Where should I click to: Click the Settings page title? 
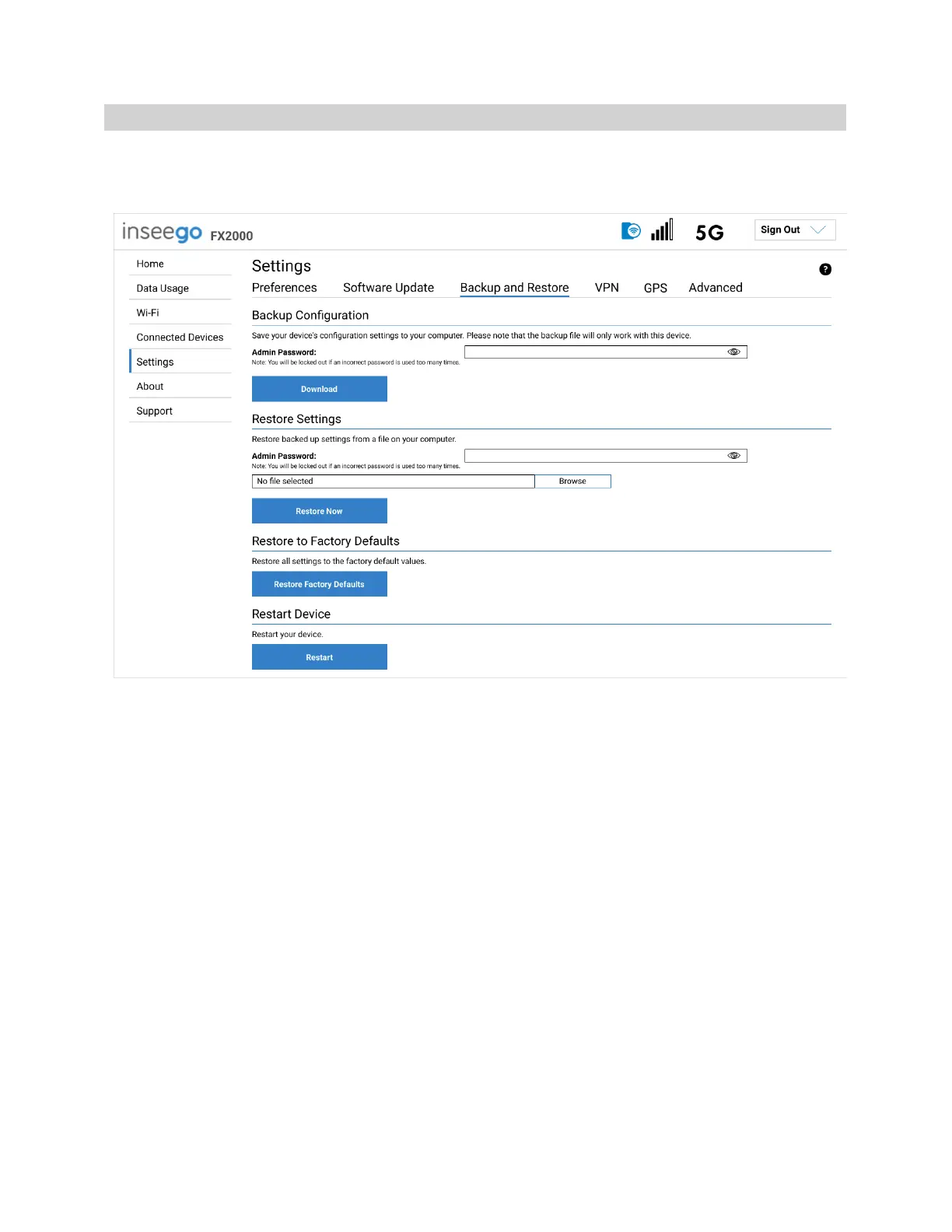[282, 266]
